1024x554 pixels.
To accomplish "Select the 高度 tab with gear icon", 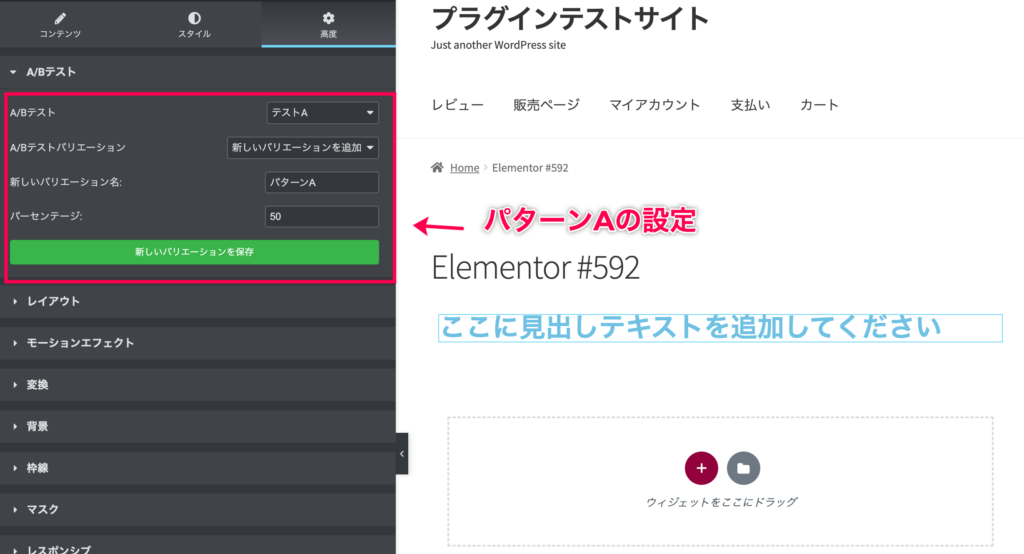I will tap(328, 25).
